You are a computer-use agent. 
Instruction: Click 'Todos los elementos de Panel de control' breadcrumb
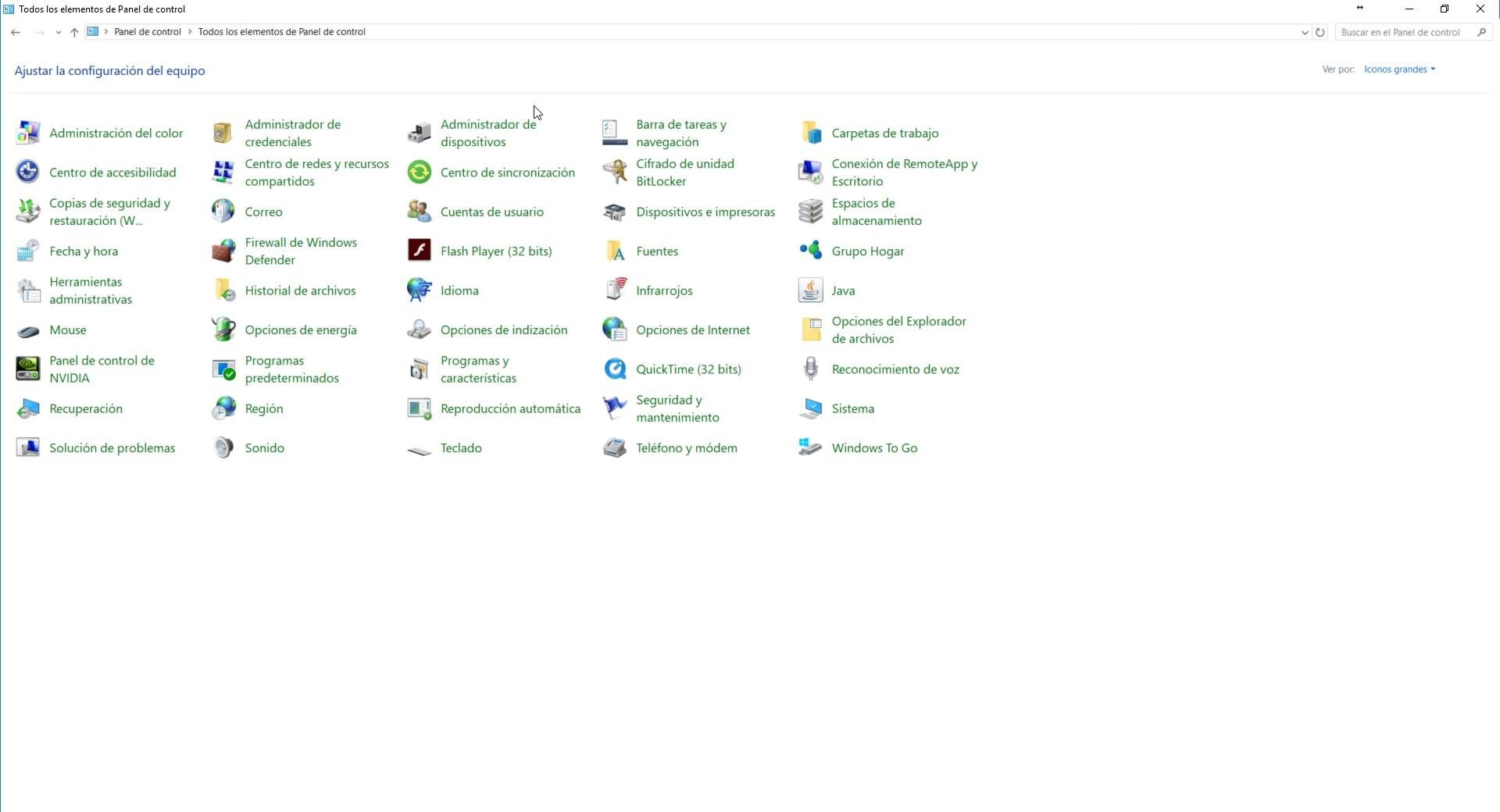click(x=281, y=32)
